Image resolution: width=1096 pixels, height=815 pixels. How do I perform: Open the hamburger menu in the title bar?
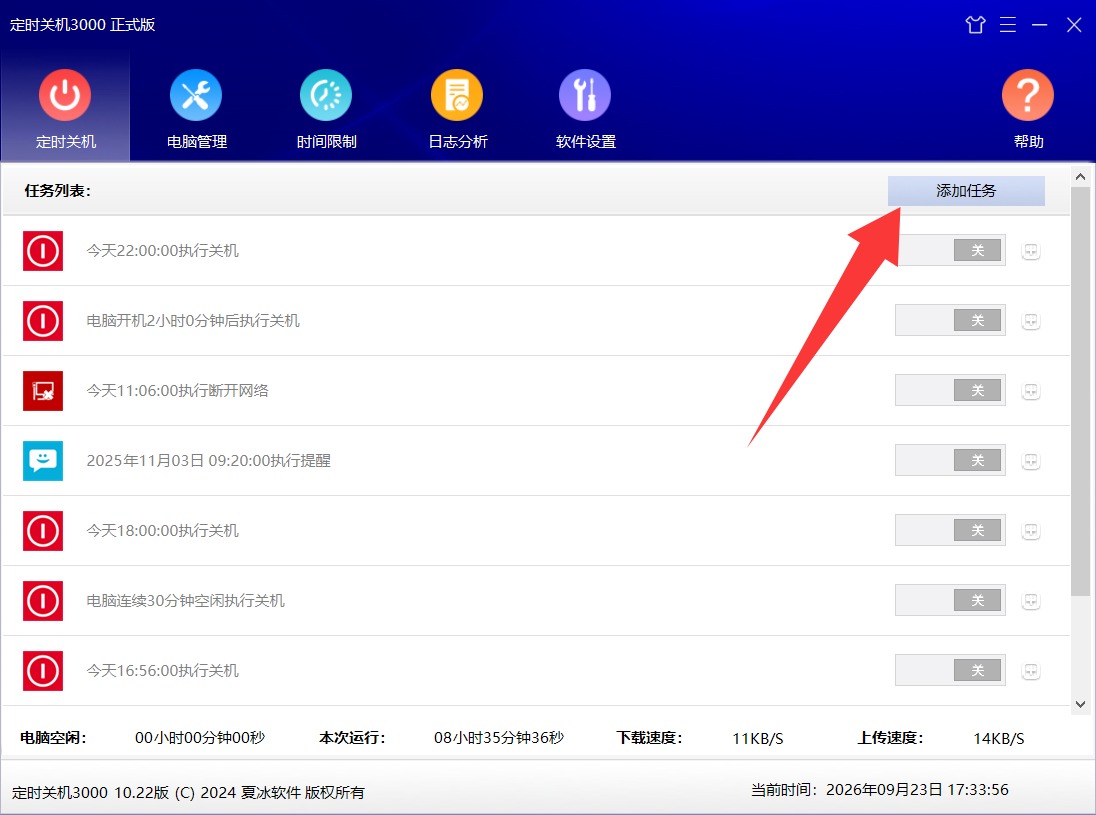click(1007, 25)
